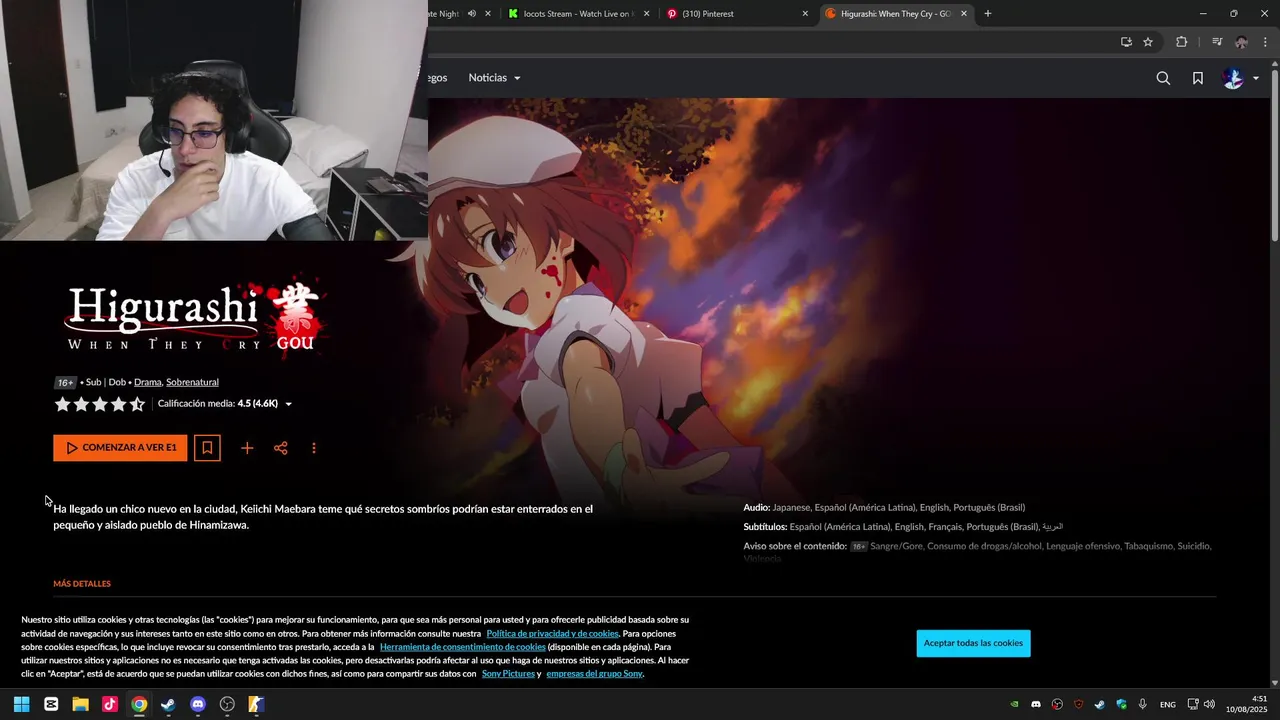Click the series synopsis mentioning Keiichi Maebara

click(x=323, y=517)
